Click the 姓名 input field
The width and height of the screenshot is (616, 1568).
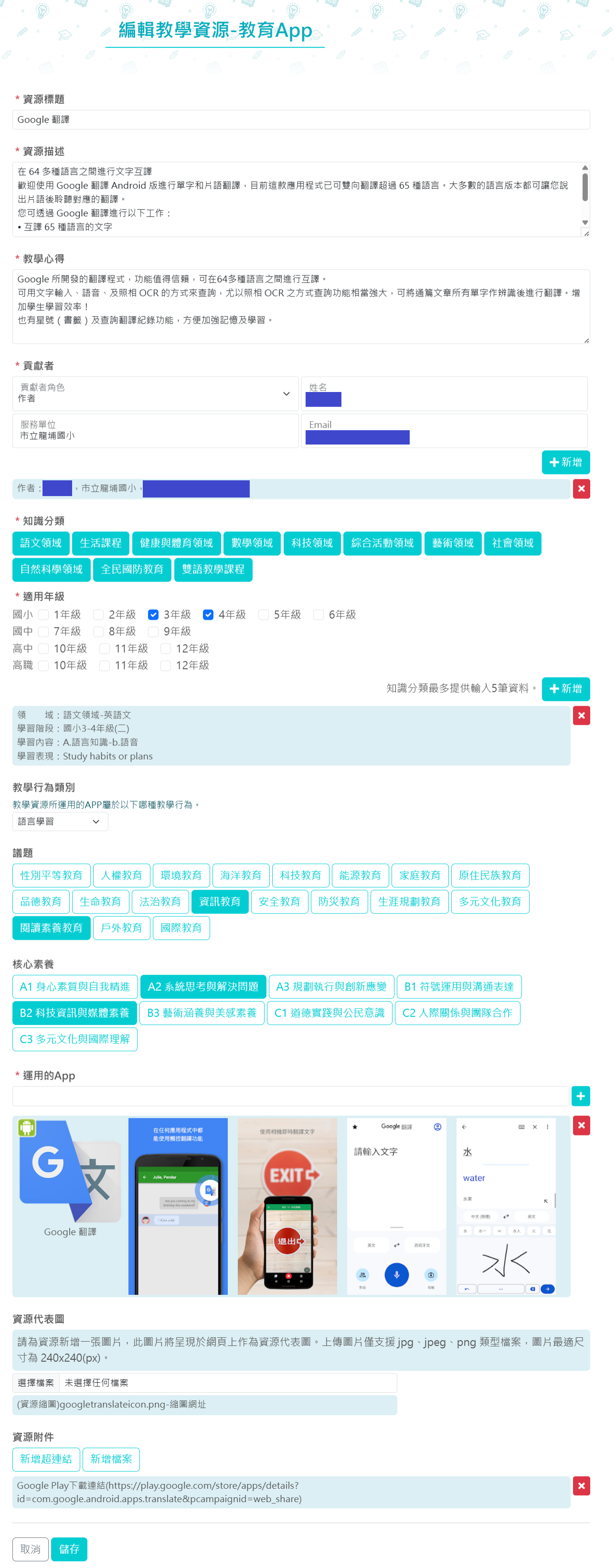pos(445,394)
